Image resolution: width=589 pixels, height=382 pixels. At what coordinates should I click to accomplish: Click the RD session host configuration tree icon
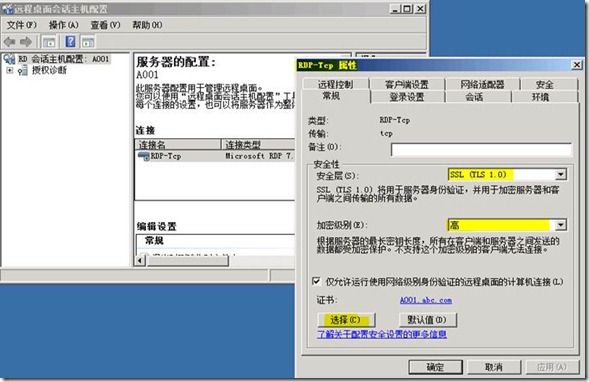[9, 59]
